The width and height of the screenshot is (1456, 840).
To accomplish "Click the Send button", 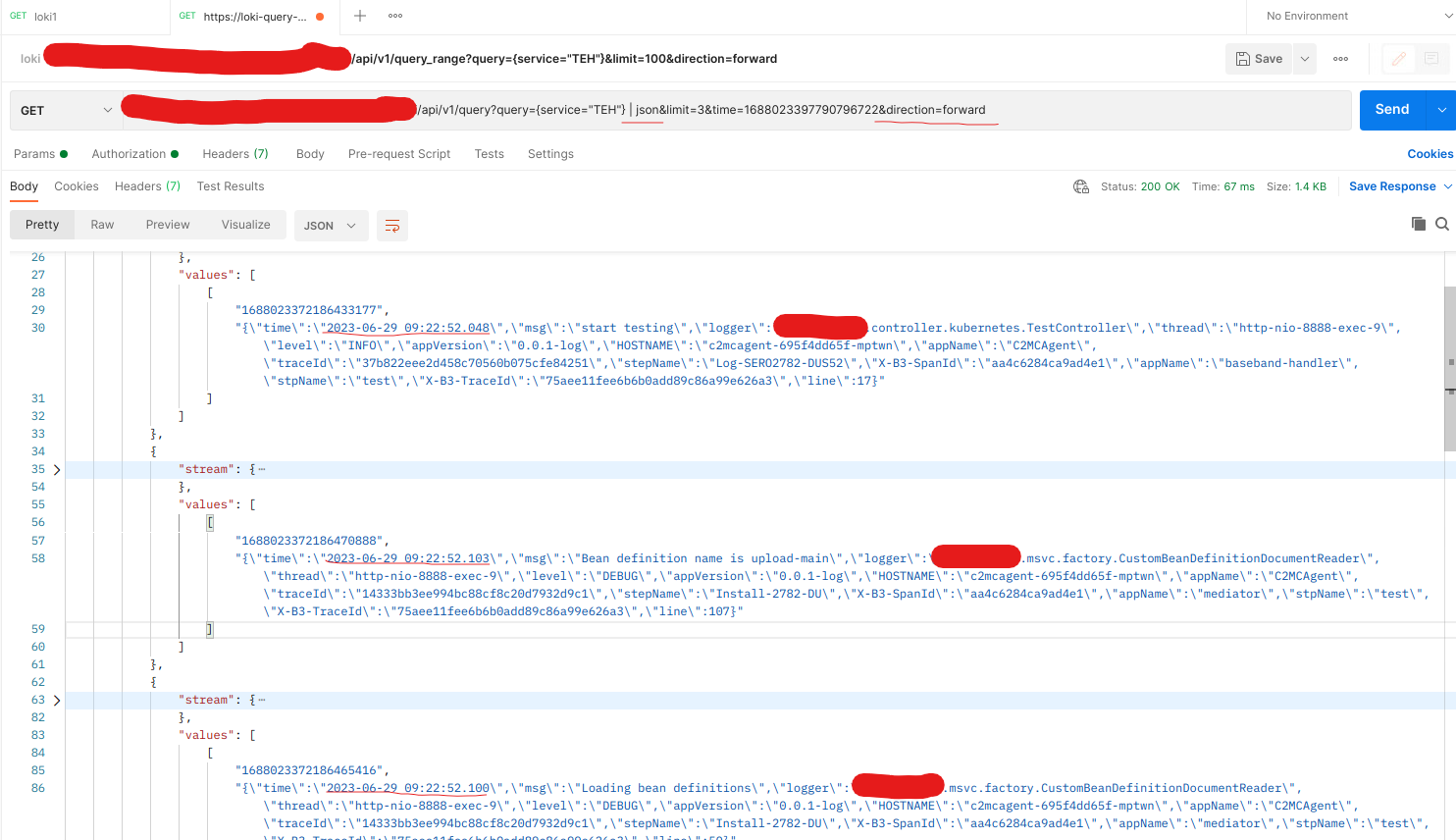I will 1391,109.
